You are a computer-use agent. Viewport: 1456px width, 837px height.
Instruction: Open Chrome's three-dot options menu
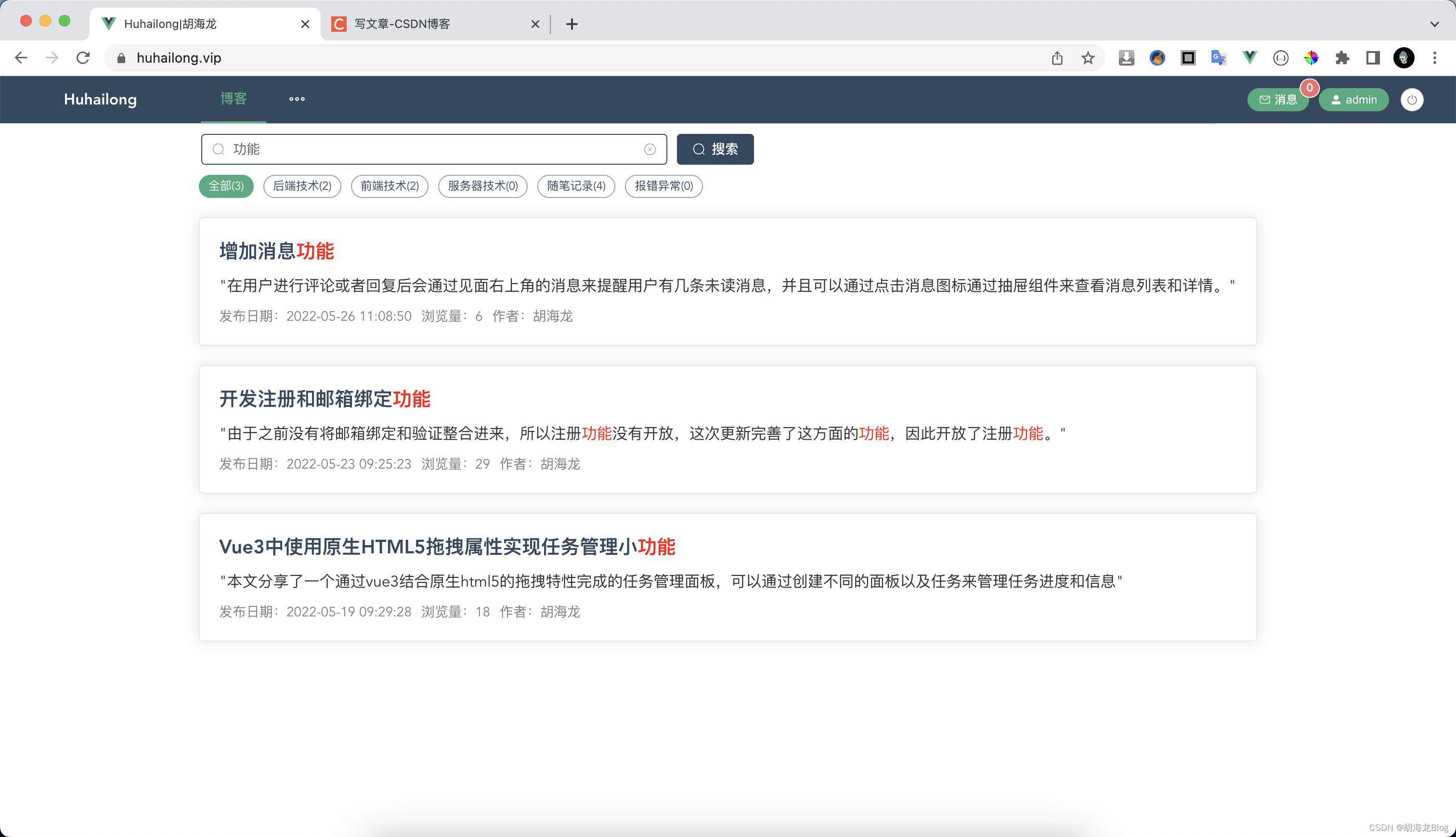tap(1434, 58)
